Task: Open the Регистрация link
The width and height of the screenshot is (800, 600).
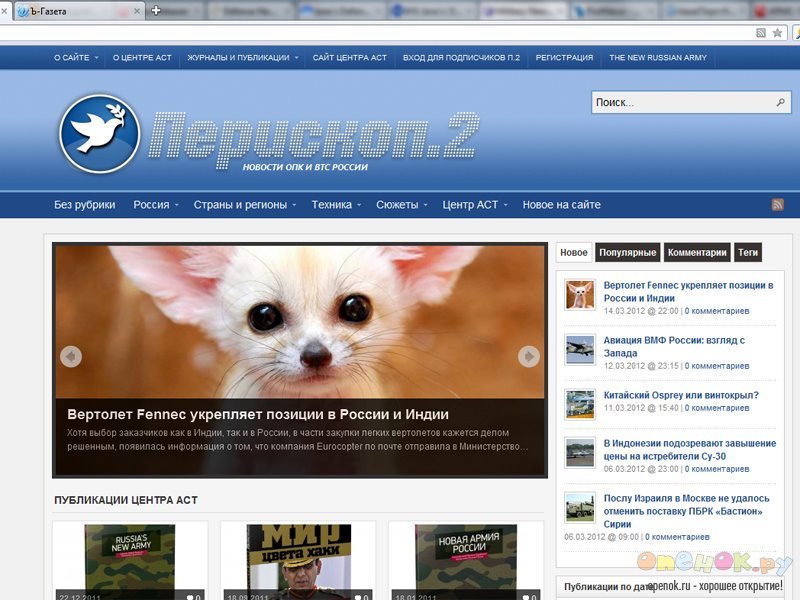Action: [x=564, y=58]
